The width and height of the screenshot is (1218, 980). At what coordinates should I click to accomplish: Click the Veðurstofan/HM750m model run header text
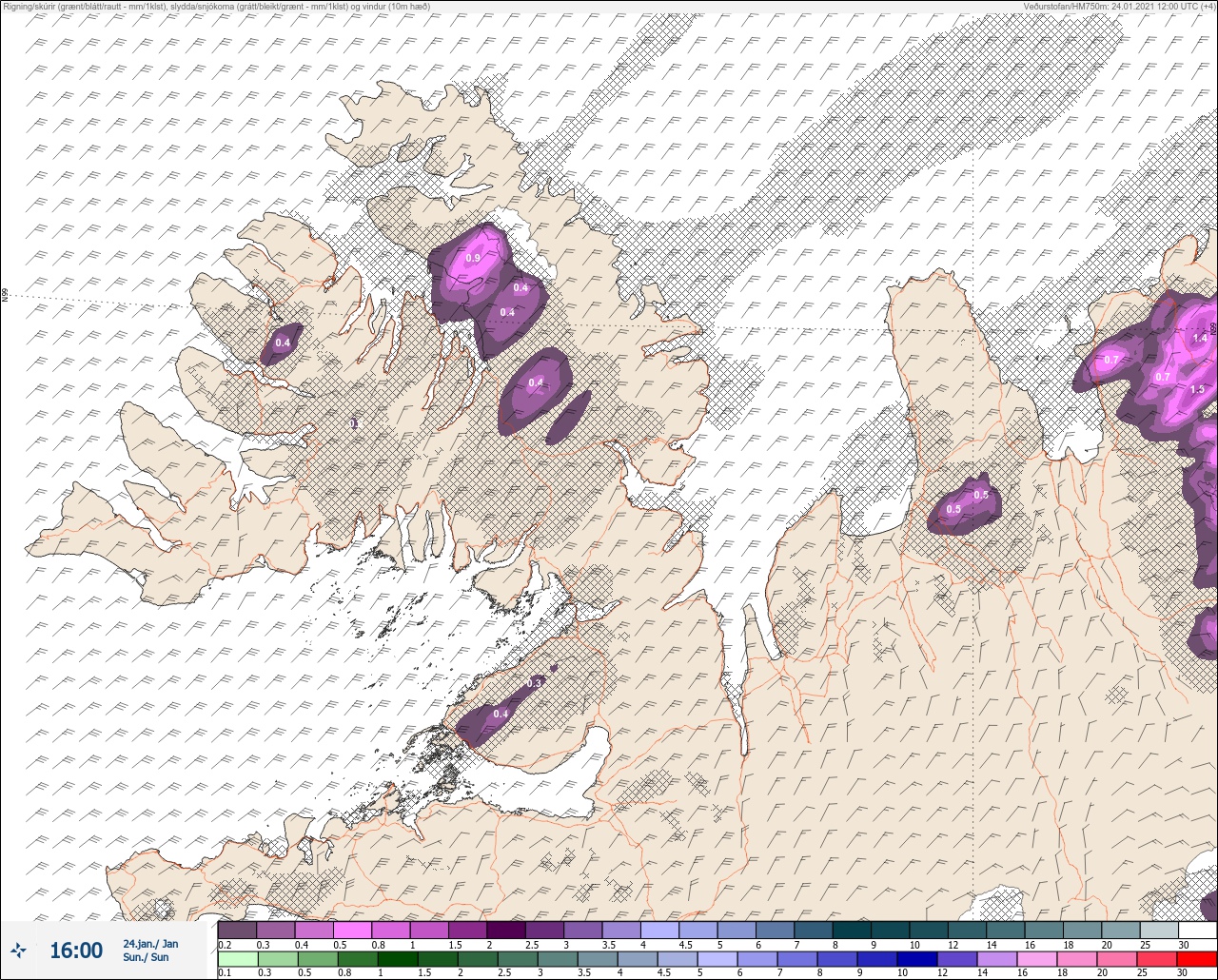point(1120,6)
